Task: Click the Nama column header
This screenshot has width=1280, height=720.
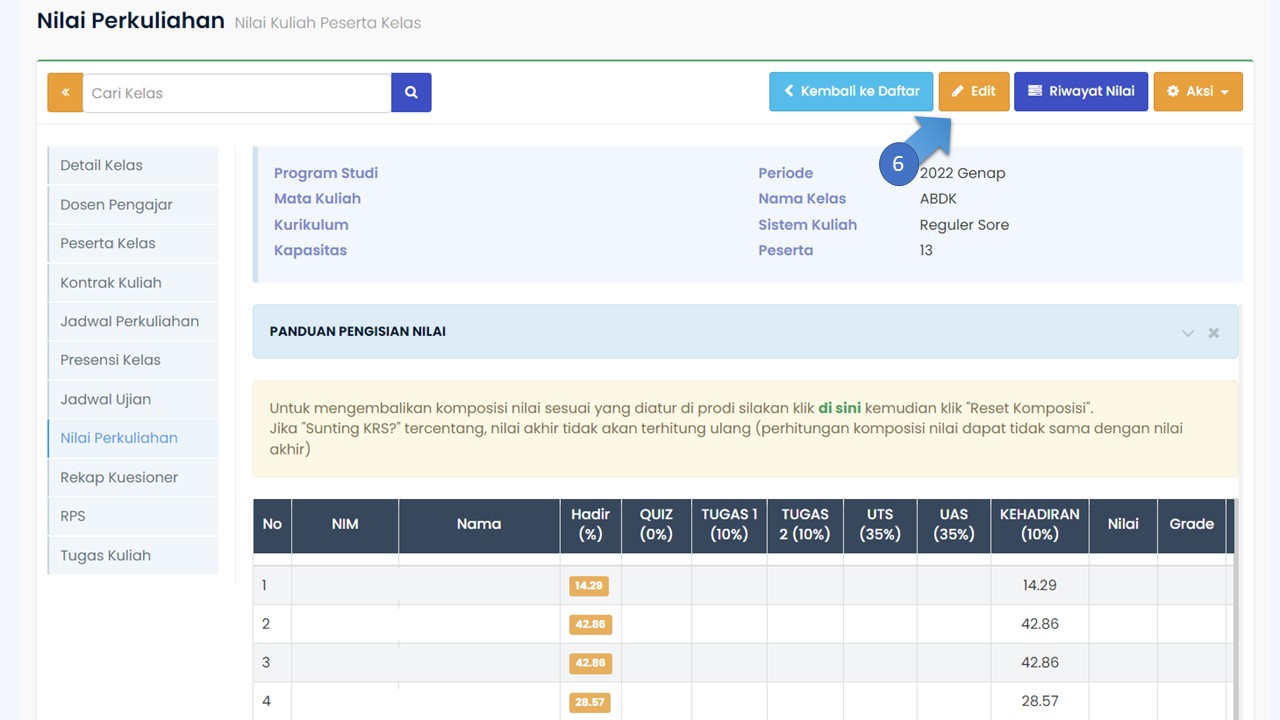Action: tap(479, 524)
